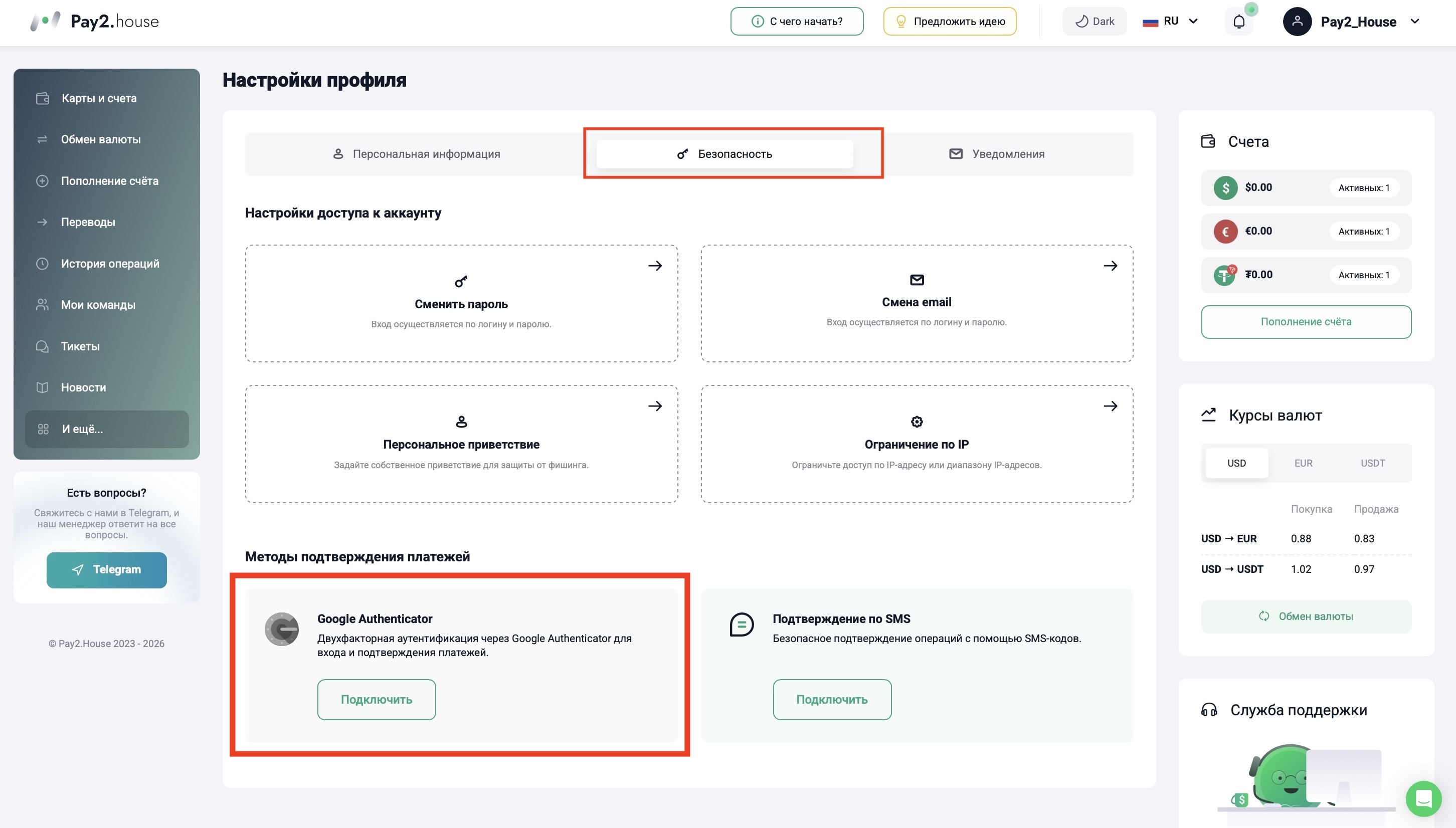
Task: Click the user avatar icon
Action: coord(1298,22)
